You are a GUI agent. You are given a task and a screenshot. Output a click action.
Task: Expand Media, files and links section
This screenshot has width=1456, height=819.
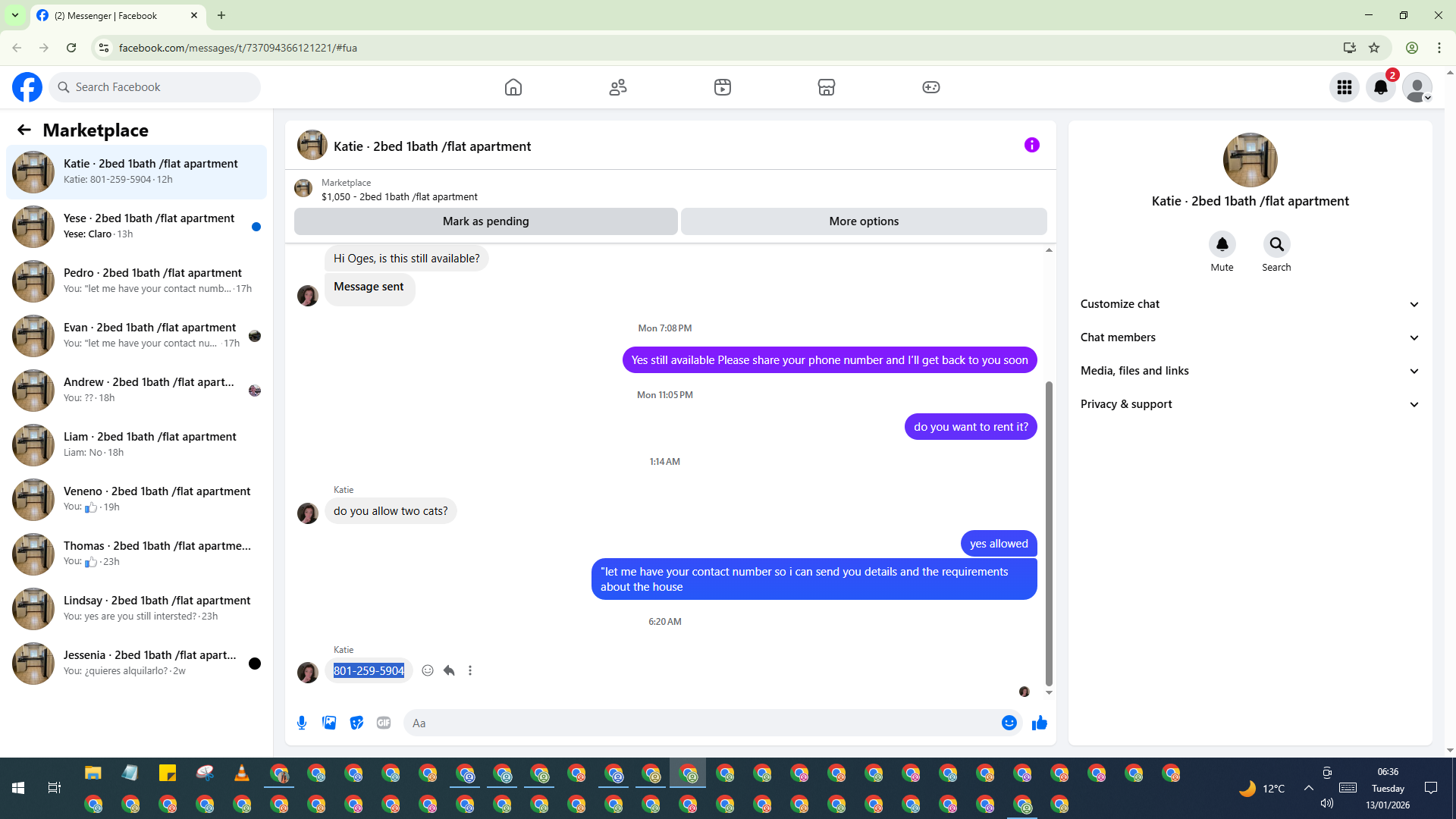(1249, 371)
